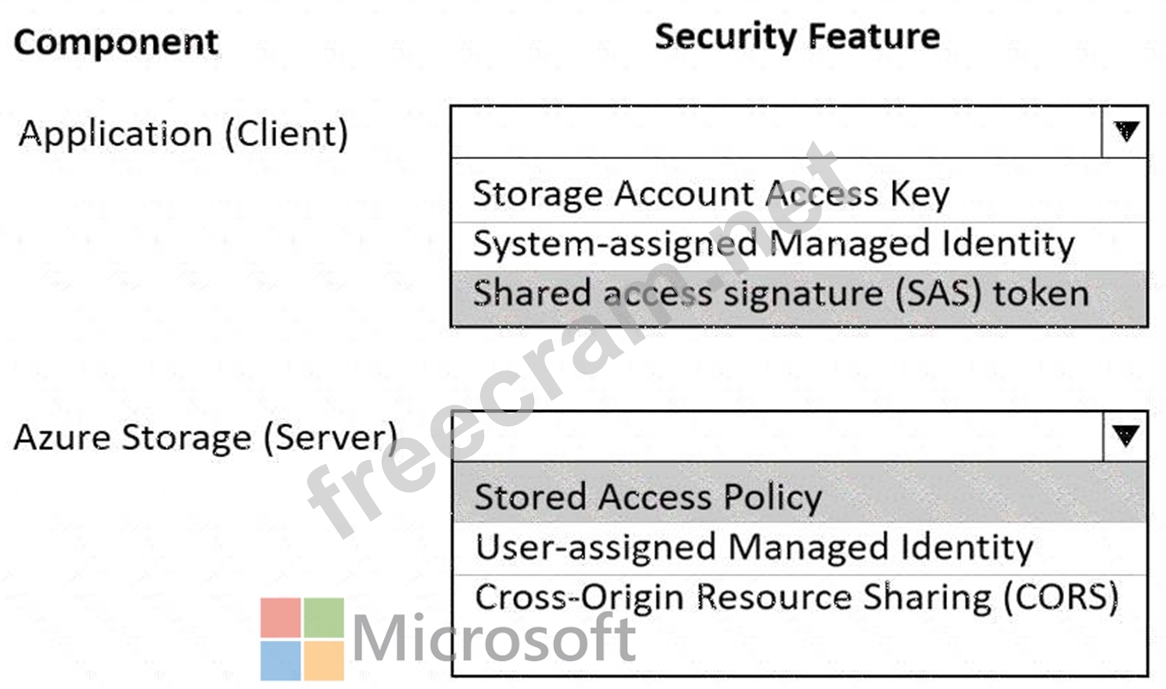
Task: Click the Security Feature column heading
Action: 797,36
